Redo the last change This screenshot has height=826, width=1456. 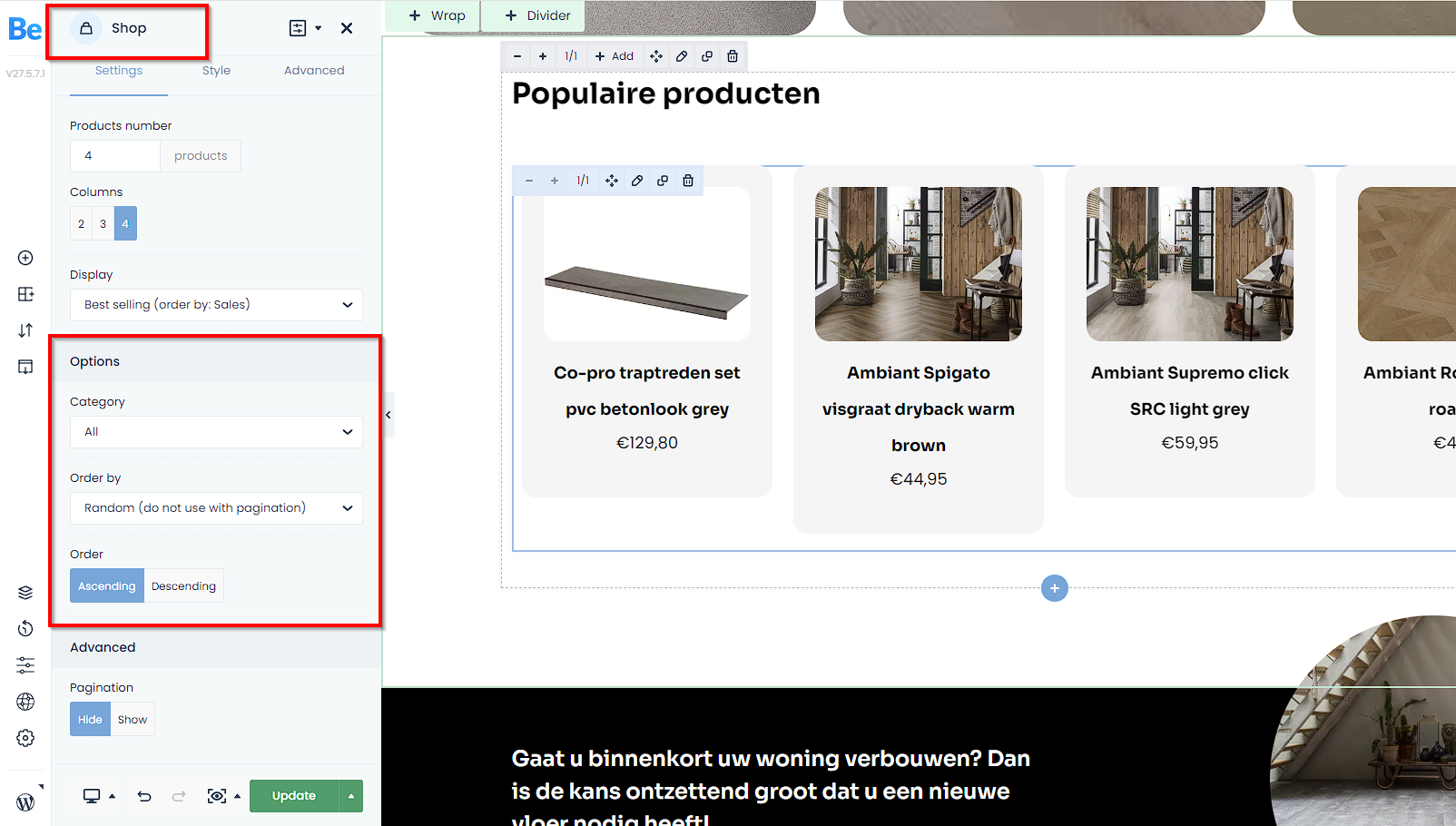point(179,796)
